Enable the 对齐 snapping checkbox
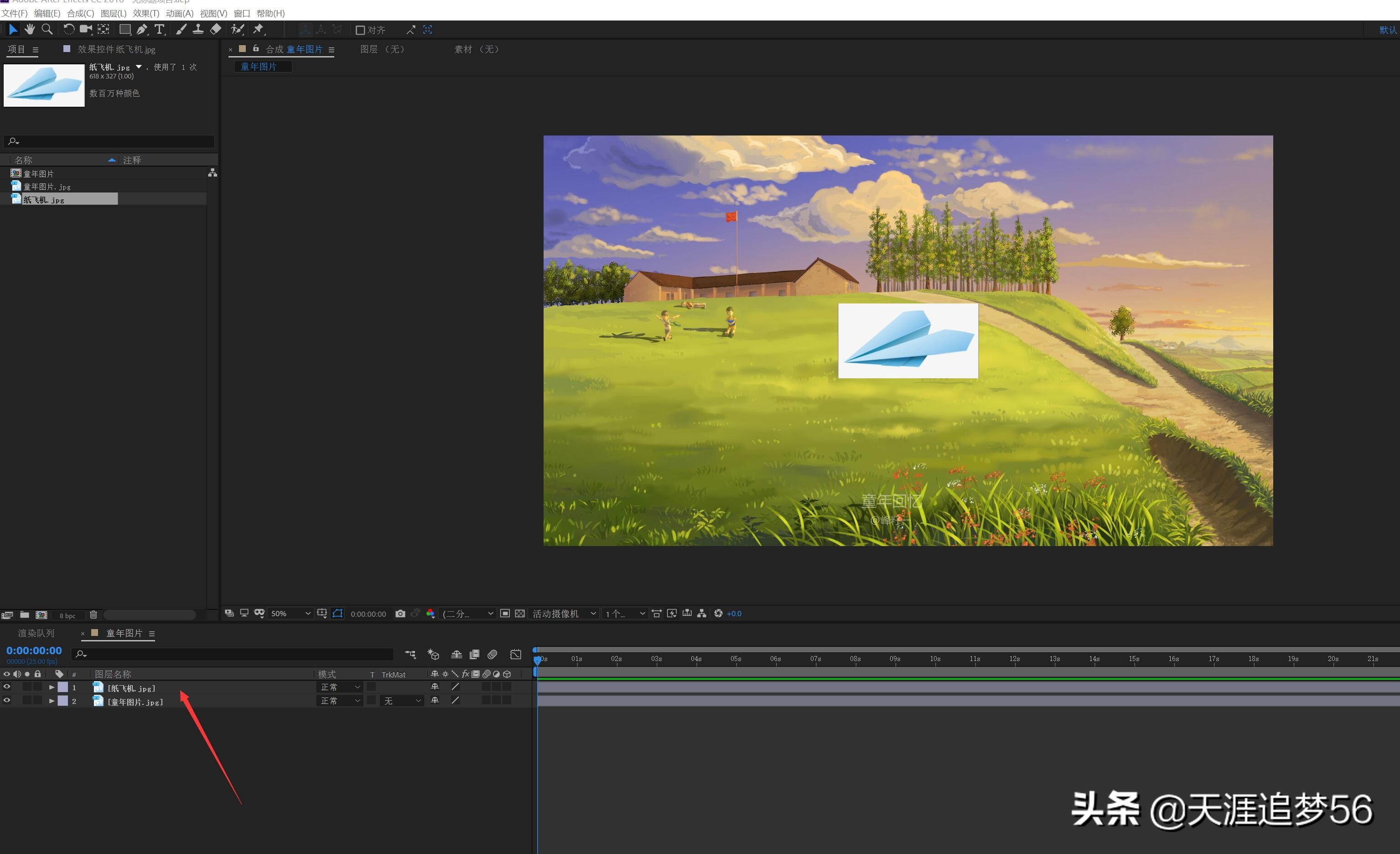 coord(360,30)
